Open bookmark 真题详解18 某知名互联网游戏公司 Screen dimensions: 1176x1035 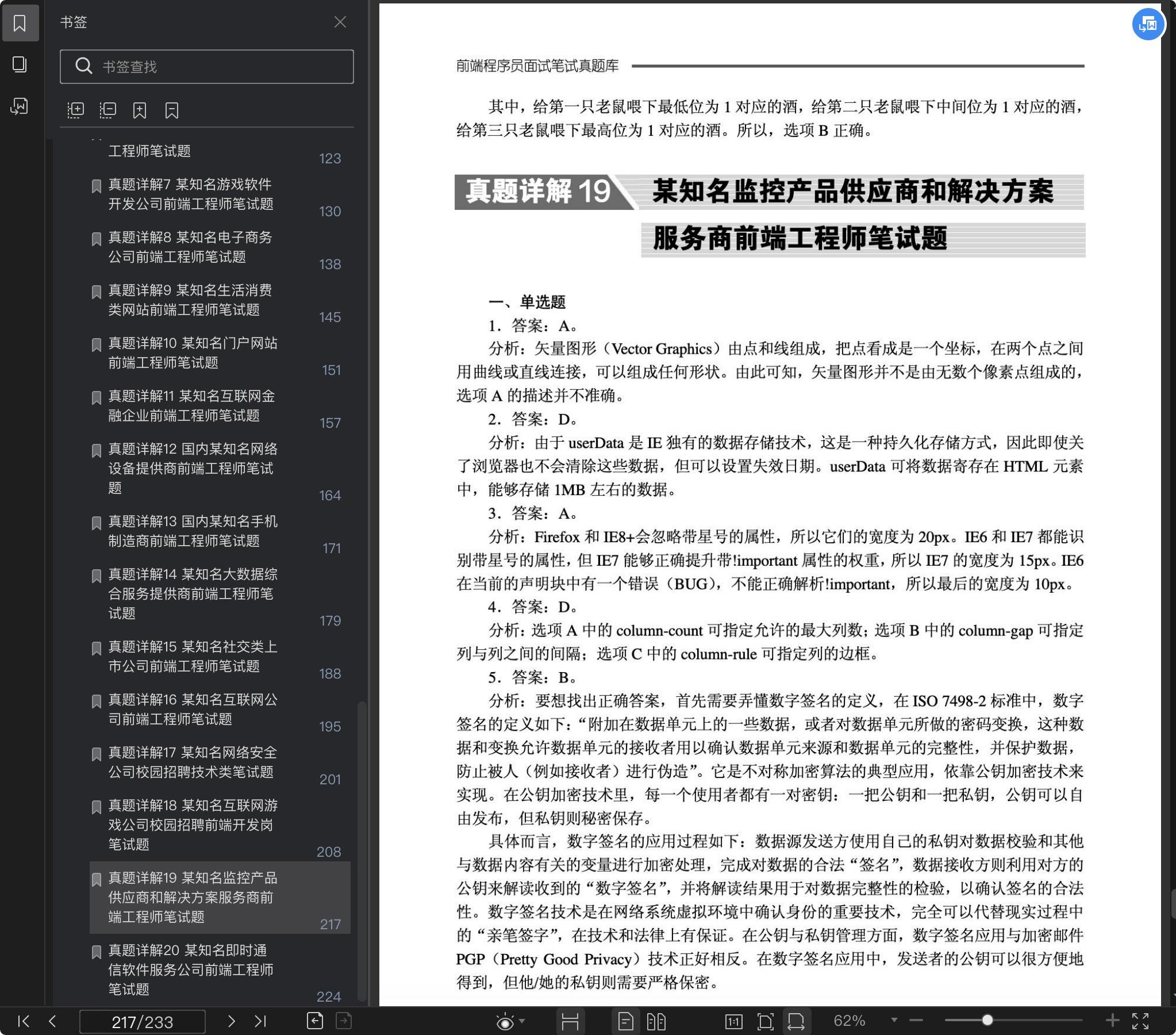(x=220, y=826)
